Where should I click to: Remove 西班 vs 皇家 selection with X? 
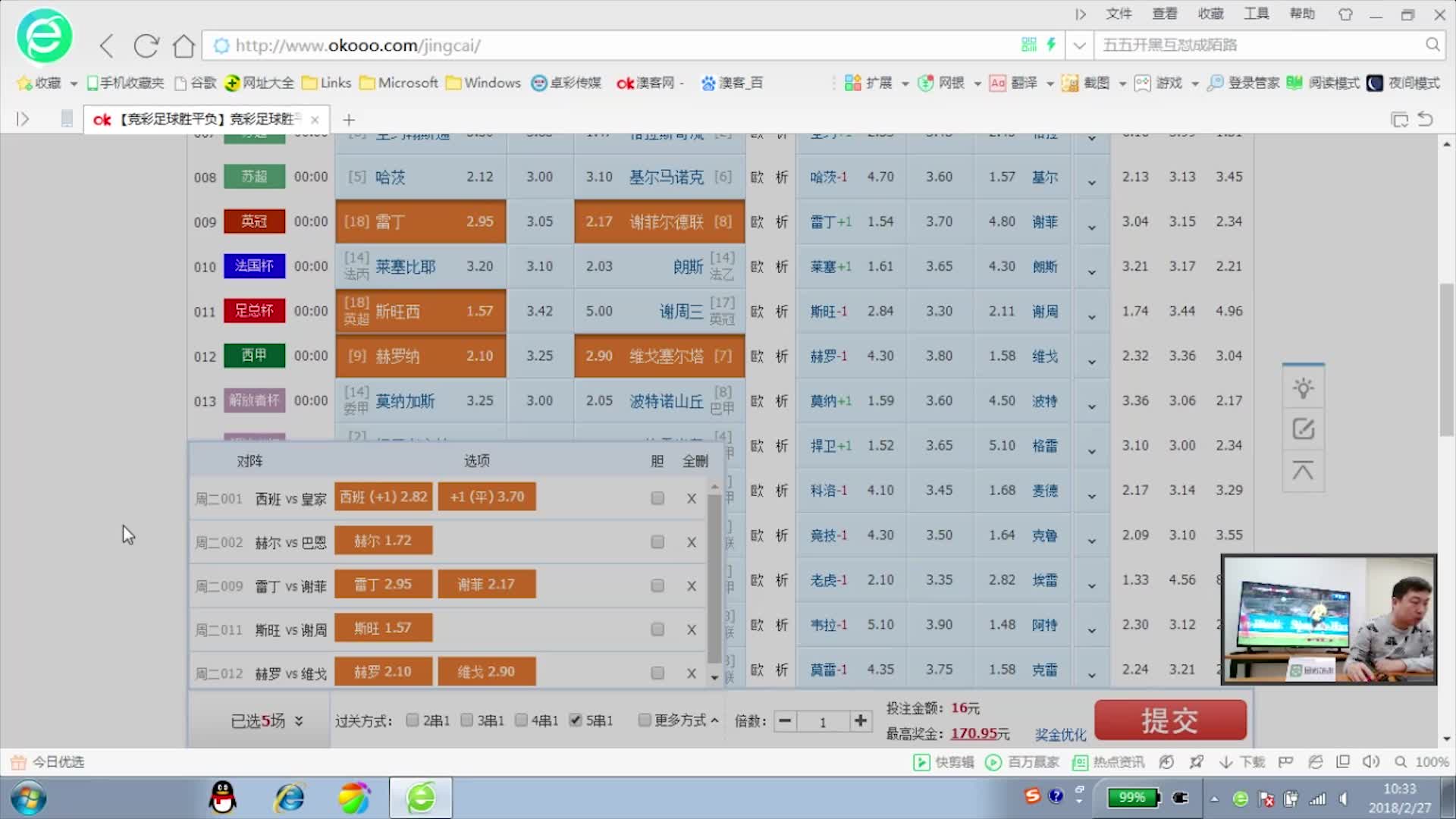(x=692, y=498)
